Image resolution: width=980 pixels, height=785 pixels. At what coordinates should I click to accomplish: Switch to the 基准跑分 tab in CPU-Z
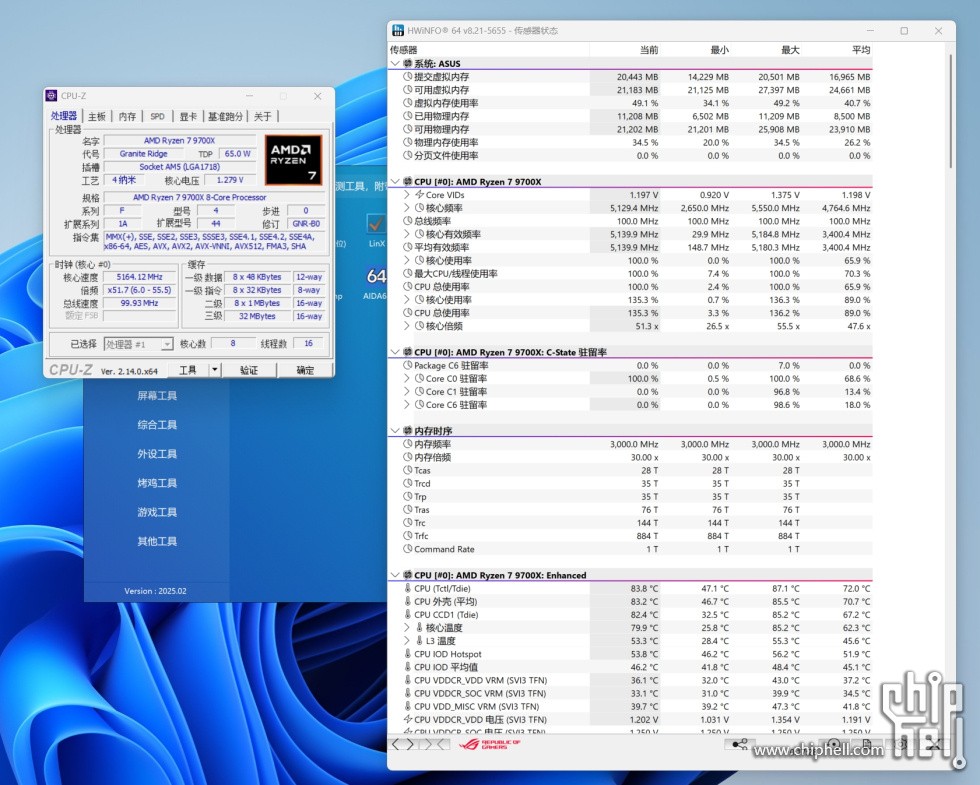[225, 116]
